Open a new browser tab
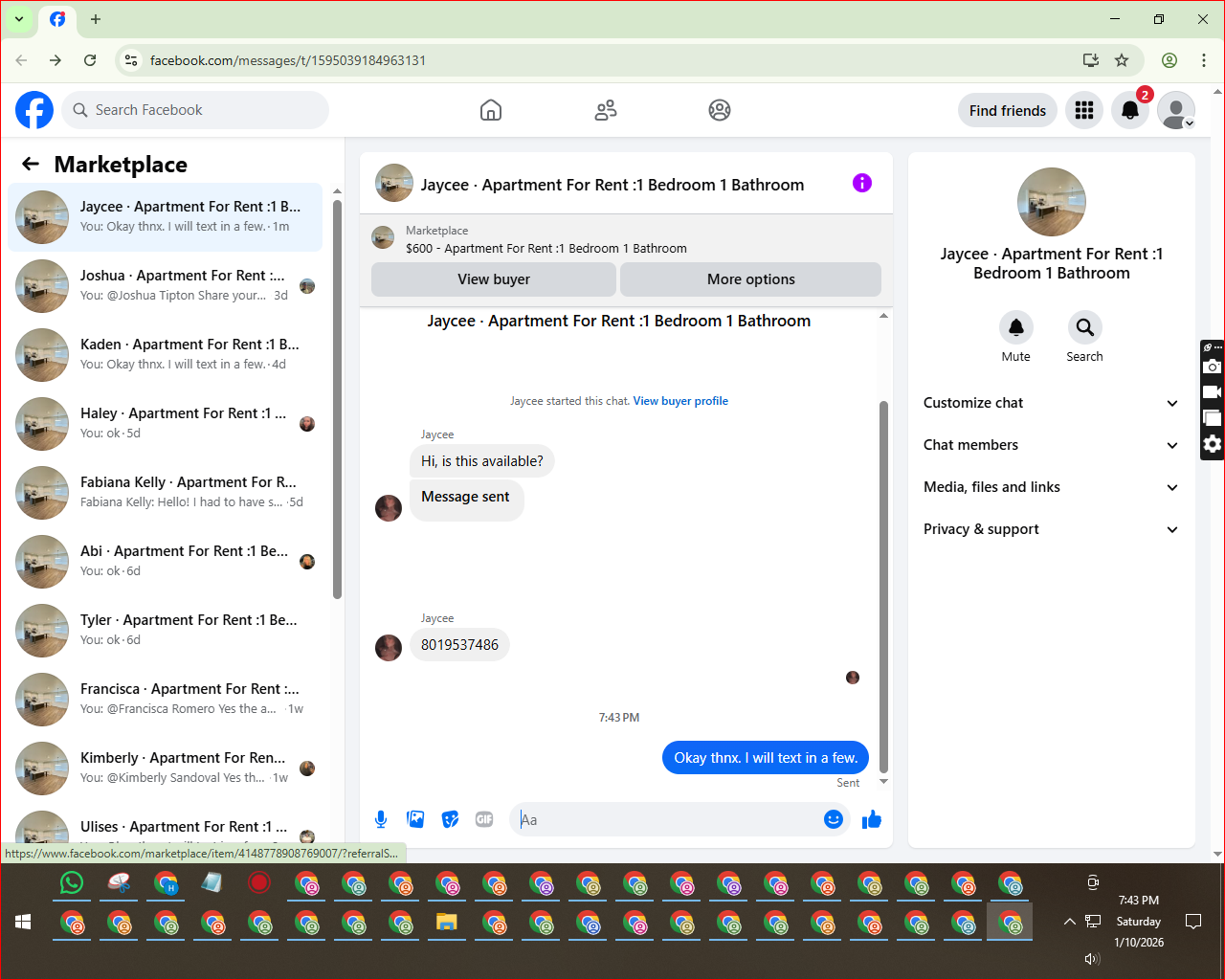The height and width of the screenshot is (980, 1225). pos(96,19)
